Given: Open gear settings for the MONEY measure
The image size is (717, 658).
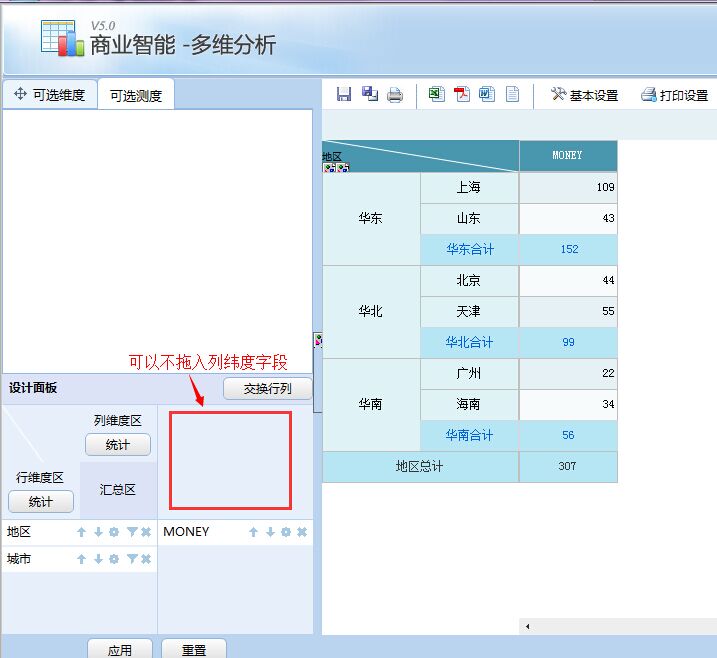Looking at the screenshot, I should click(286, 532).
